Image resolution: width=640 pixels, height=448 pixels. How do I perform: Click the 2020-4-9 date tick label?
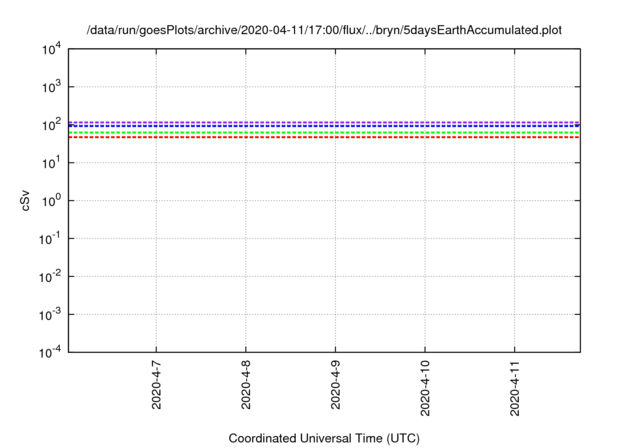pyautogui.click(x=336, y=385)
